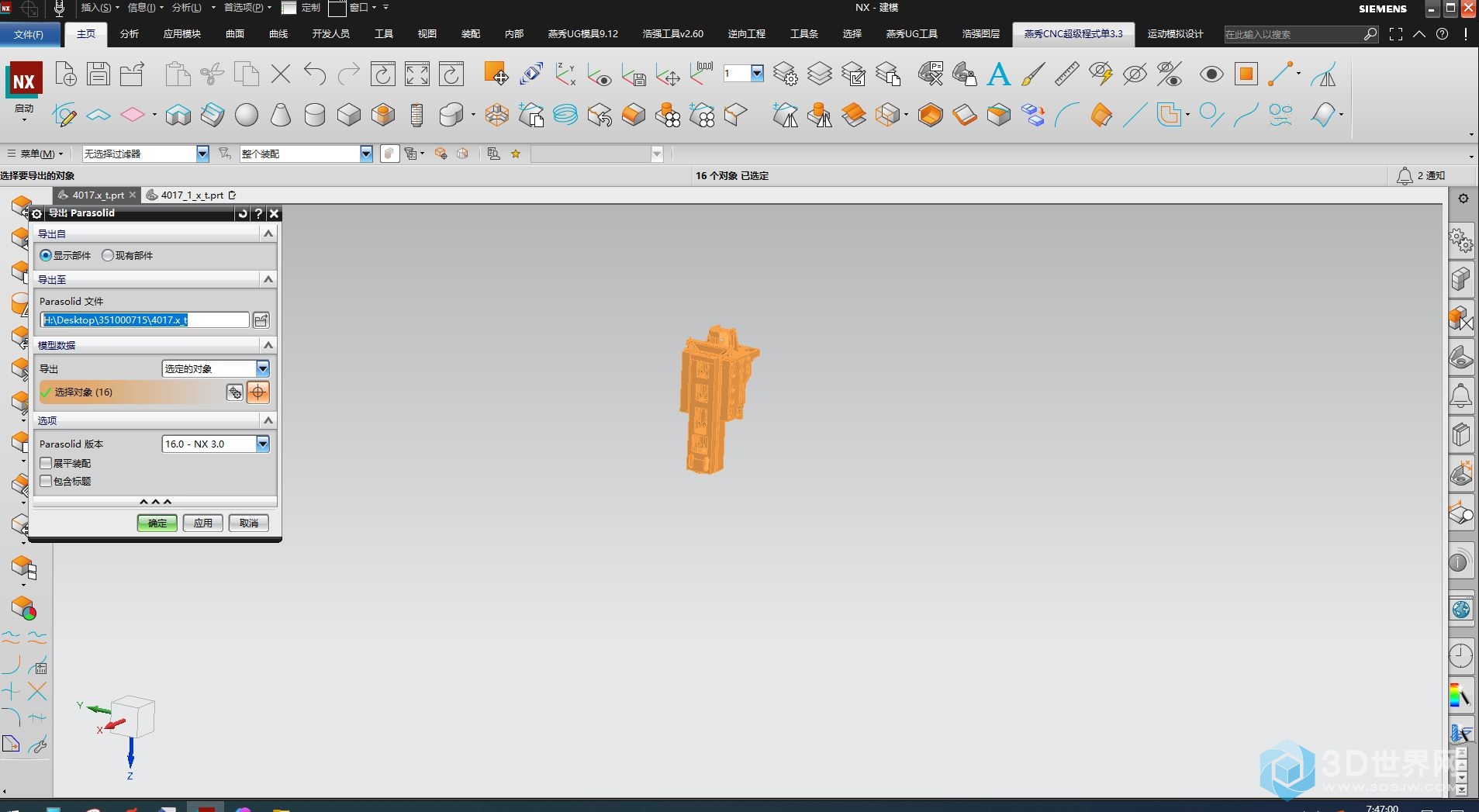Click the ribbon options down arrow
This screenshot has height=812, width=1479.
1471,134
